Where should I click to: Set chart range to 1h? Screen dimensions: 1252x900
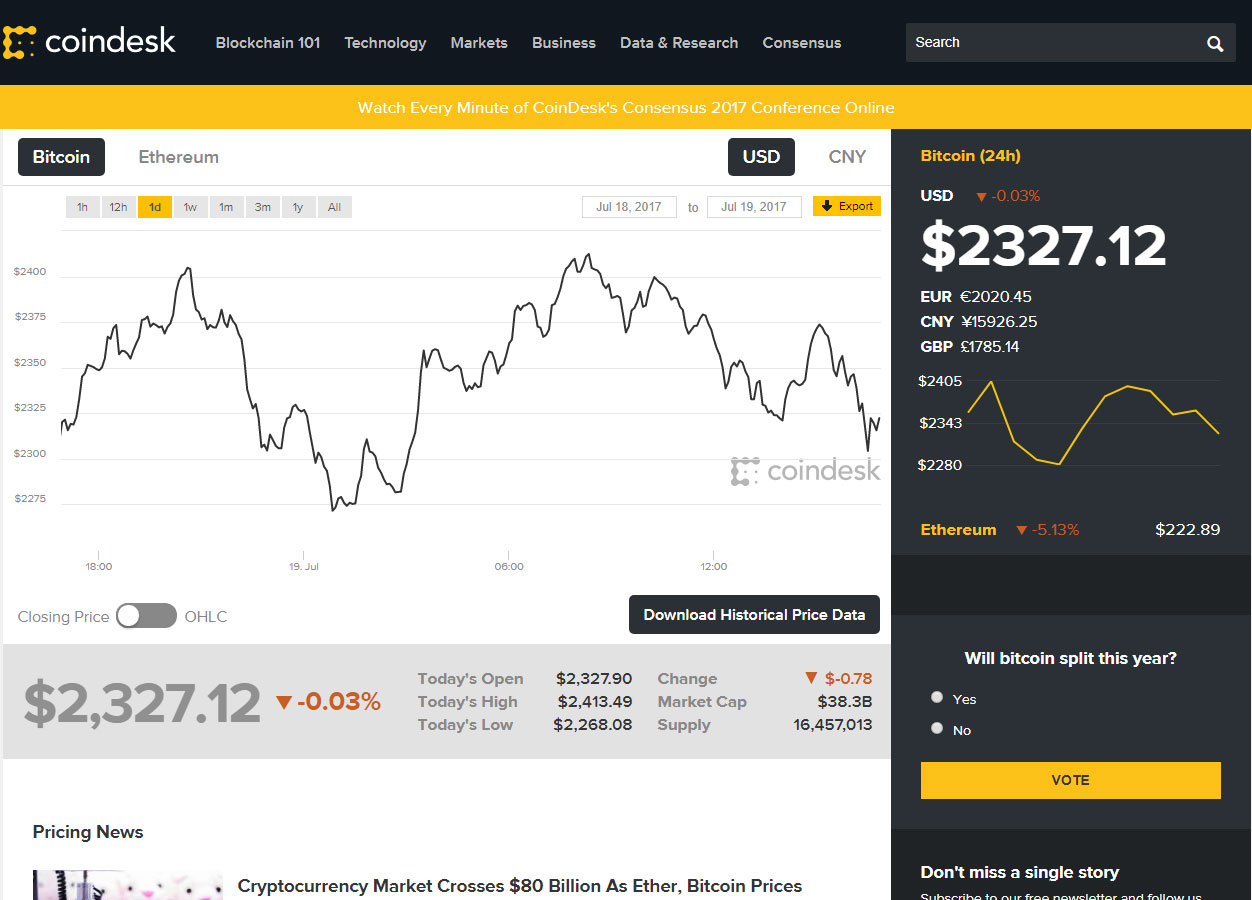(82, 207)
